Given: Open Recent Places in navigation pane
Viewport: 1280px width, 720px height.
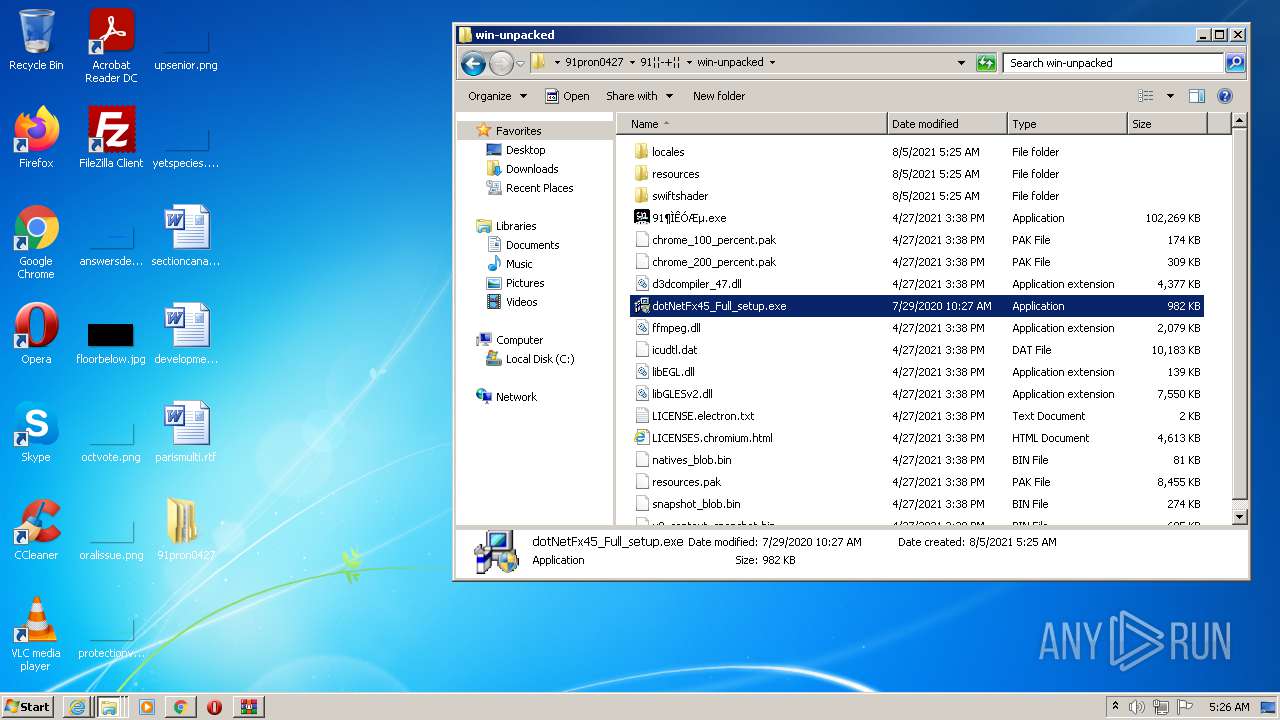Looking at the screenshot, I should 539,188.
